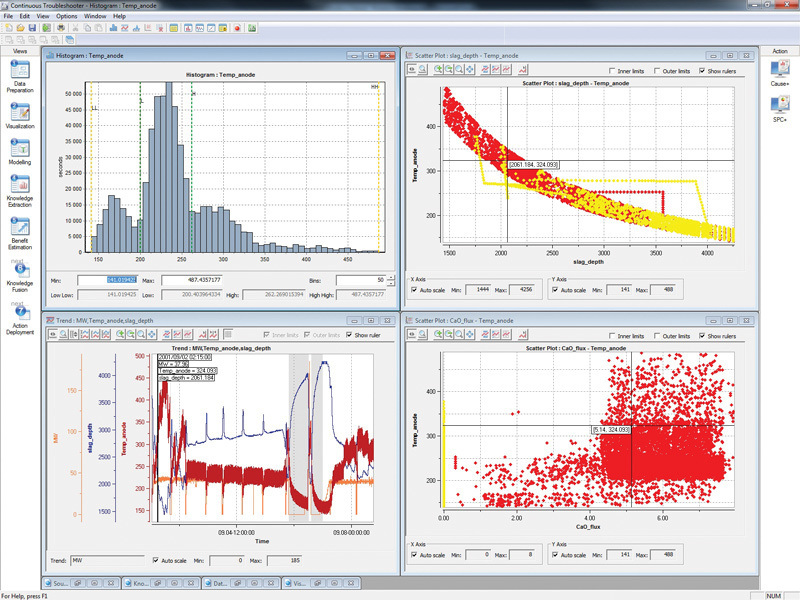This screenshot has height=600, width=800.
Task: Open the Options menu
Action: pyautogui.click(x=66, y=16)
